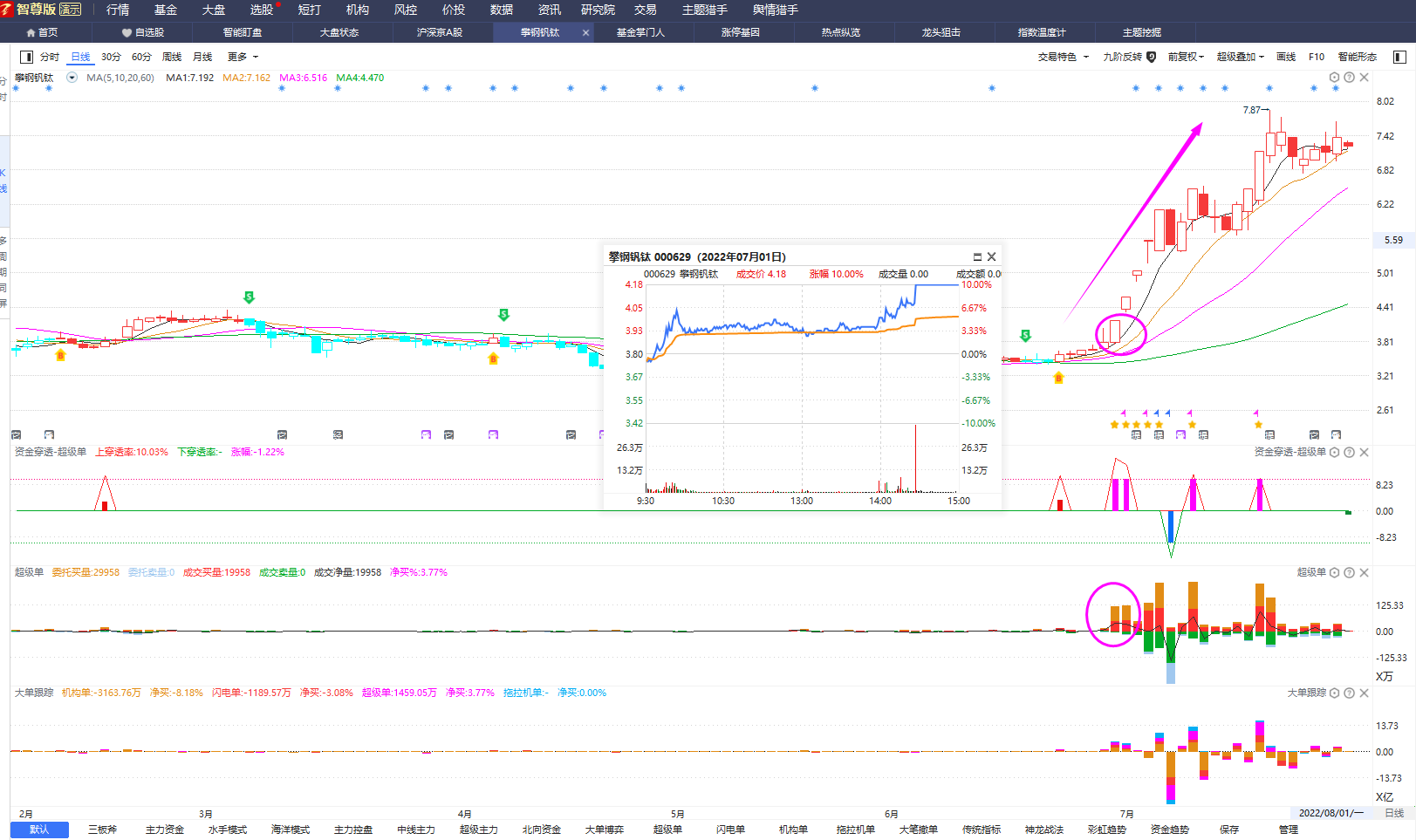
Task: Click 7.87 high price label
Action: point(1251,110)
